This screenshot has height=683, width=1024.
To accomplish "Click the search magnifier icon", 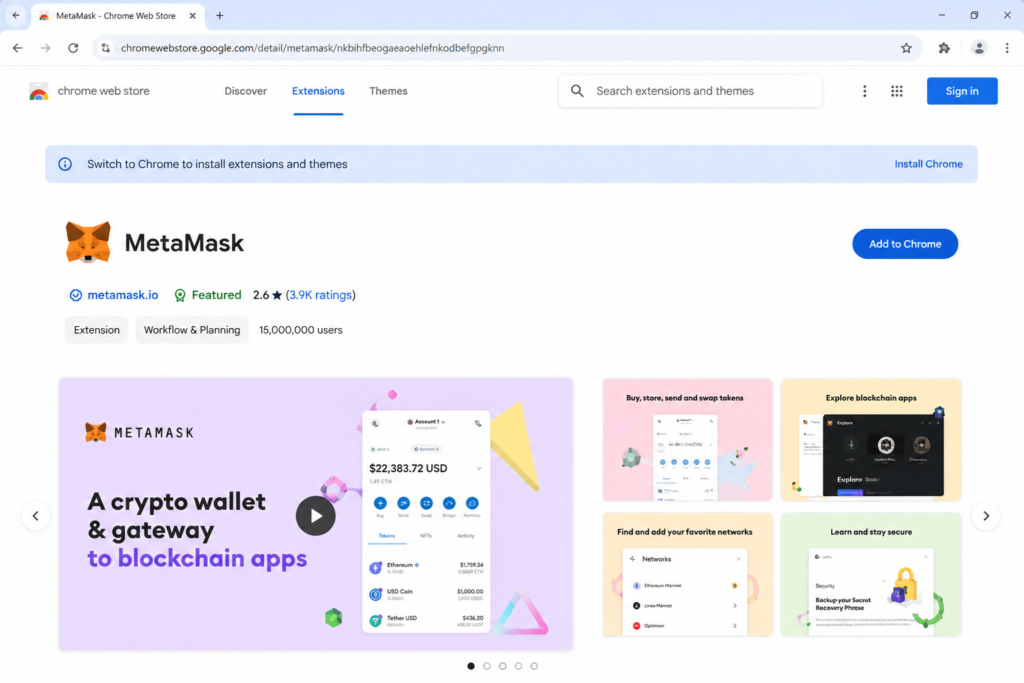I will click(x=577, y=91).
